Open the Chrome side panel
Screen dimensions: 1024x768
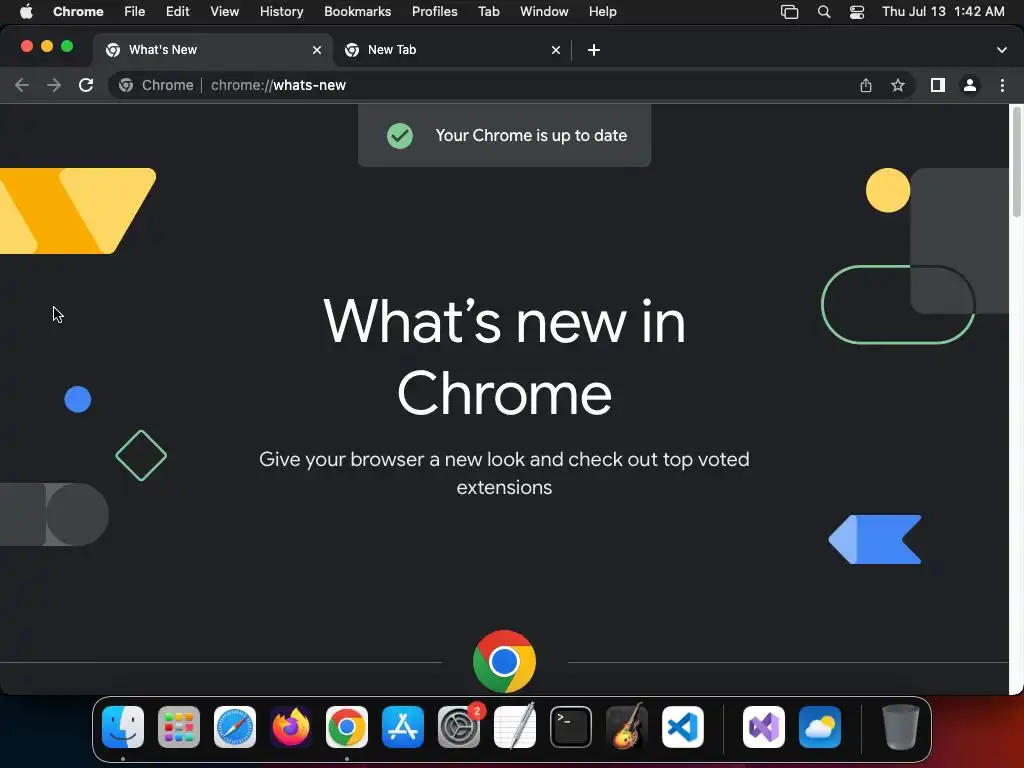(x=938, y=86)
